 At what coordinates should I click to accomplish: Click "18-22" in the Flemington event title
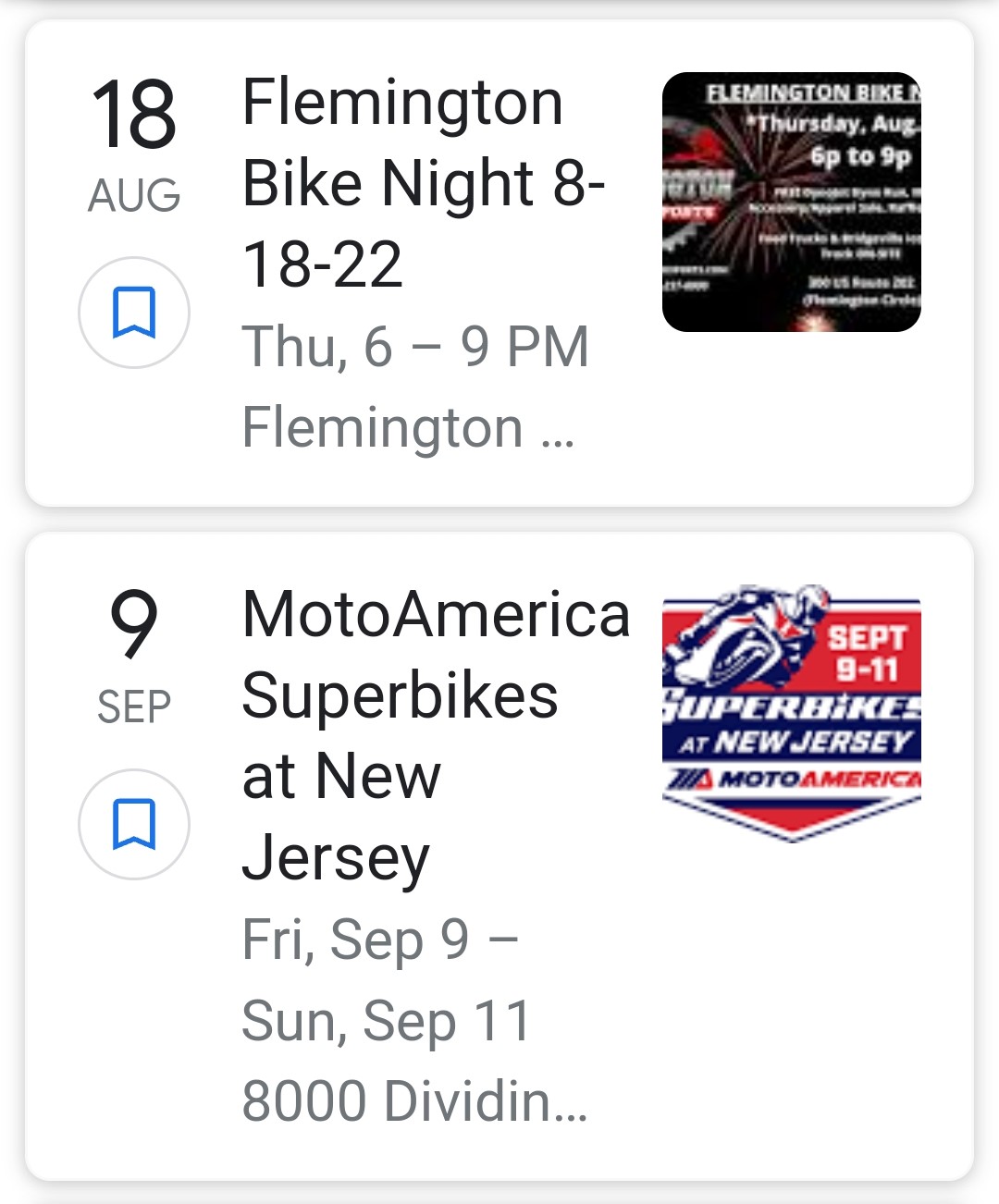[323, 264]
